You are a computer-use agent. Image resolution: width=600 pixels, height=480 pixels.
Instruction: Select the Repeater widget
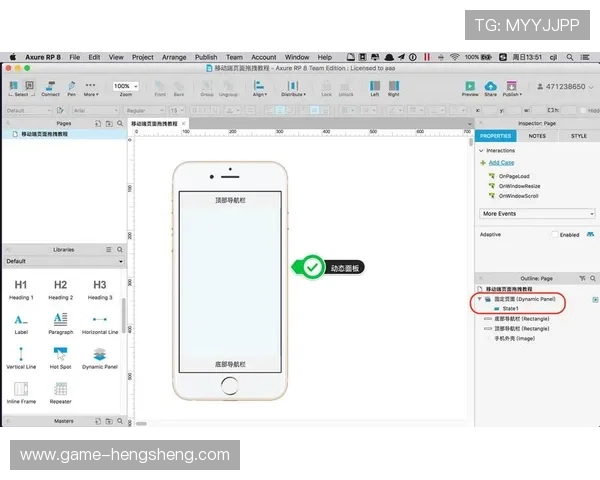tap(60, 393)
